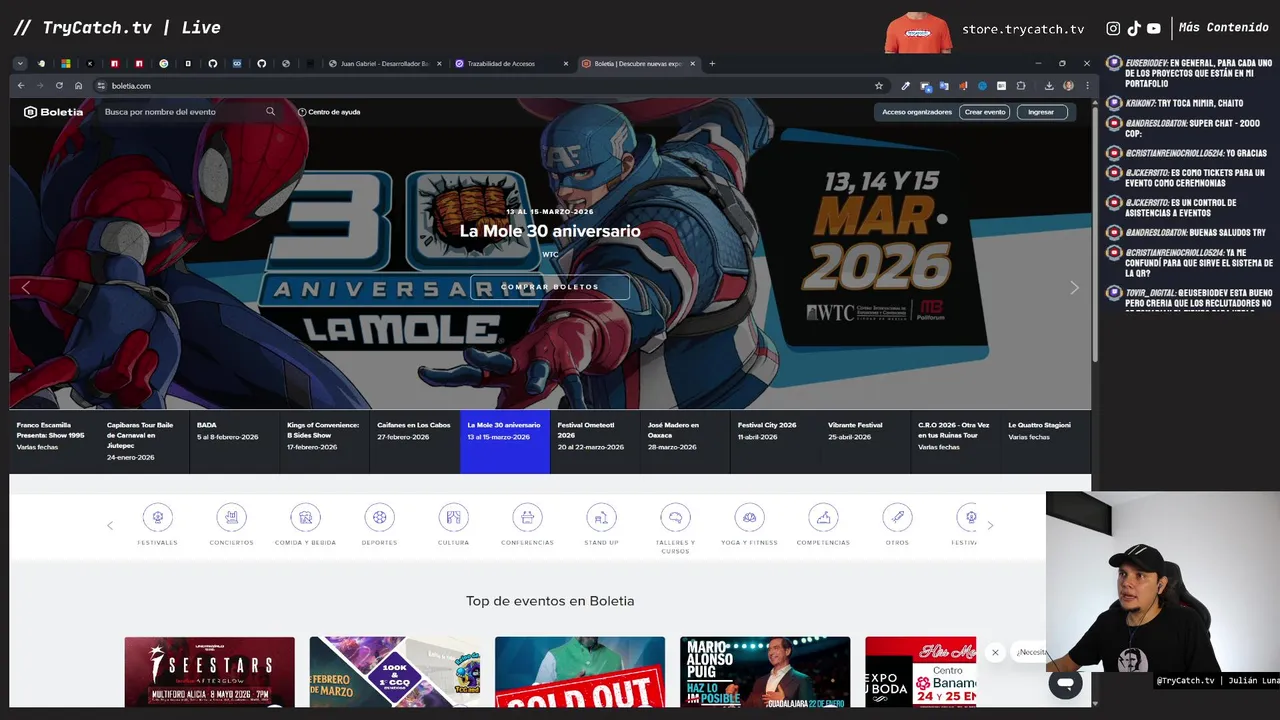The width and height of the screenshot is (1280, 720).
Task: Show next hero banner slide
Action: (x=1074, y=287)
